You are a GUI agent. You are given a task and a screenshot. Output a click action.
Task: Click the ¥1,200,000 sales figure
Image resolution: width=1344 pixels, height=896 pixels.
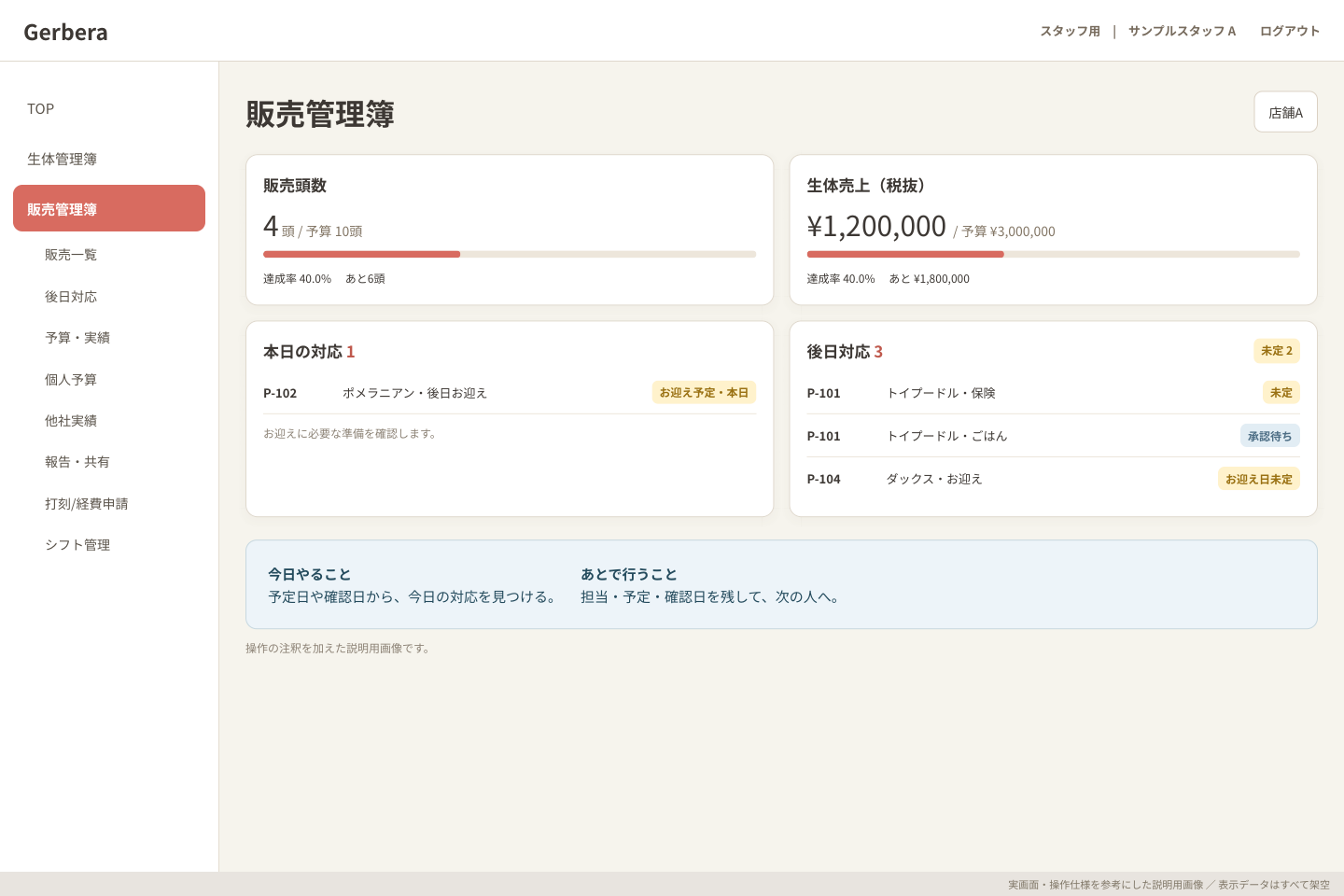(x=876, y=226)
